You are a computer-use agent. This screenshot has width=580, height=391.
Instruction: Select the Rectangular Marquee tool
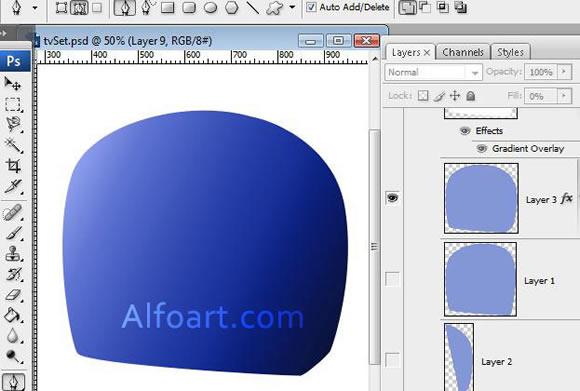tap(13, 104)
